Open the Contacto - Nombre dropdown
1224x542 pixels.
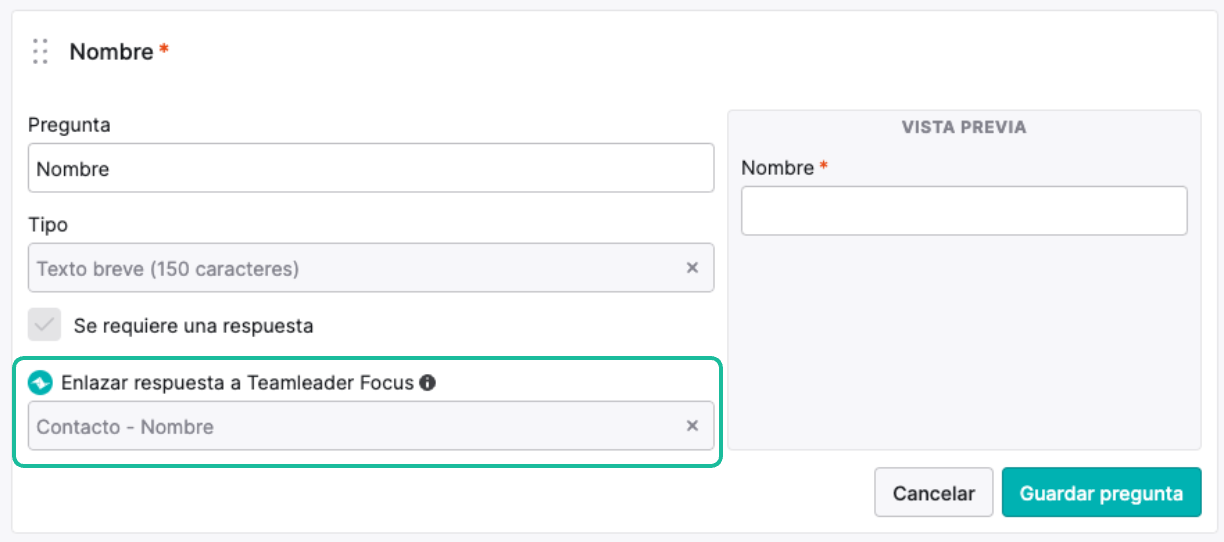click(371, 426)
